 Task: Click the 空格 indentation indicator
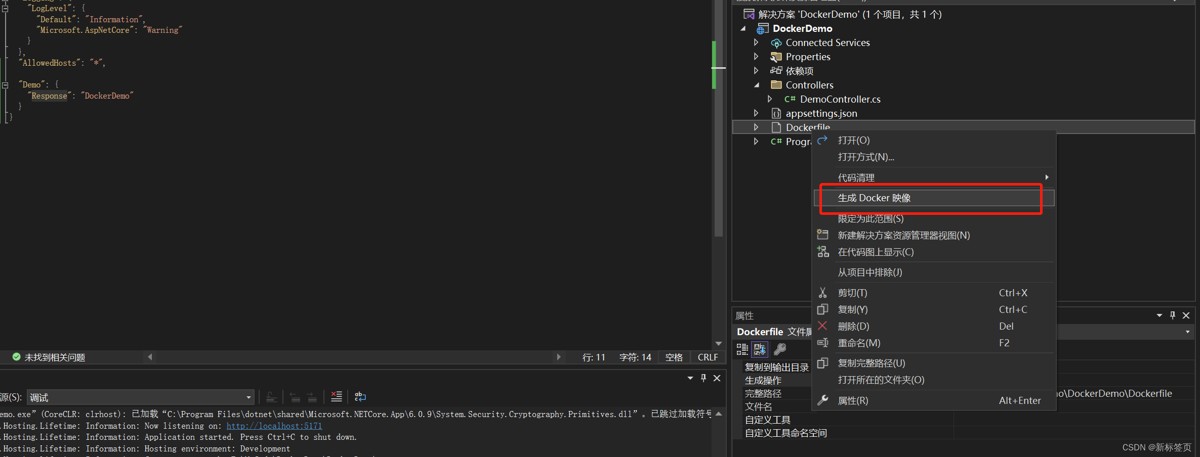(674, 357)
